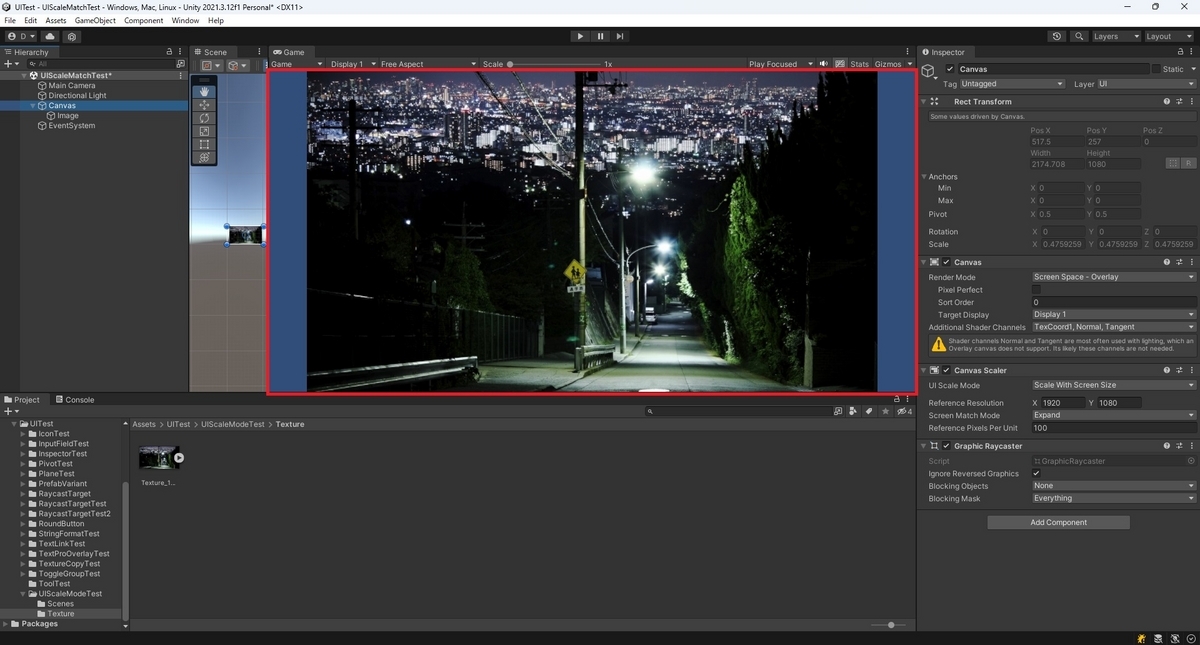
Task: Mute audio in the Game view
Action: pyautogui.click(x=823, y=64)
